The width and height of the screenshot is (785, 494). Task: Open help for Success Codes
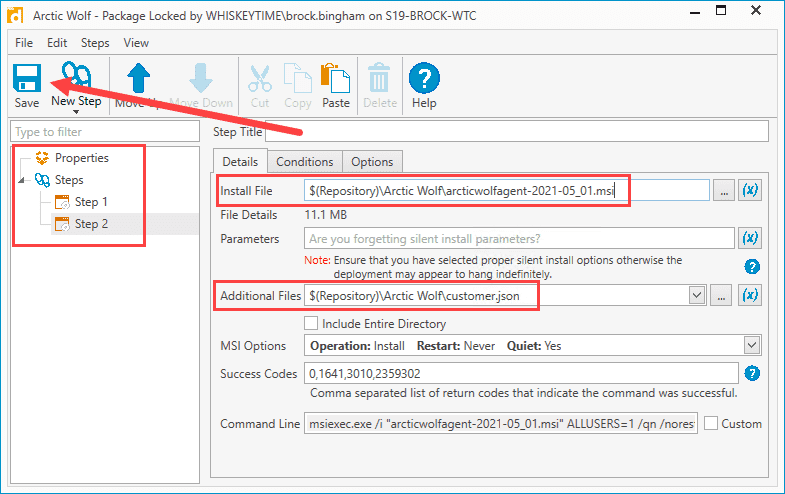[x=751, y=373]
